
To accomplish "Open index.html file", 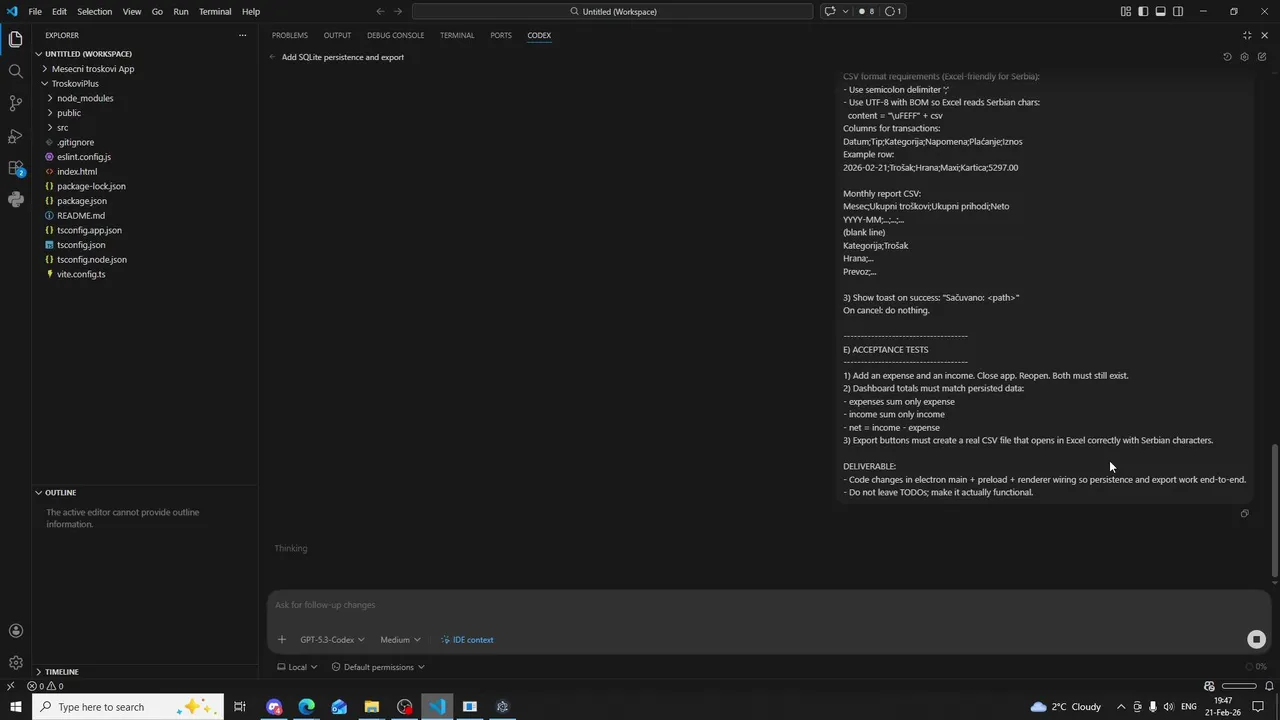I will click(145, 172).
